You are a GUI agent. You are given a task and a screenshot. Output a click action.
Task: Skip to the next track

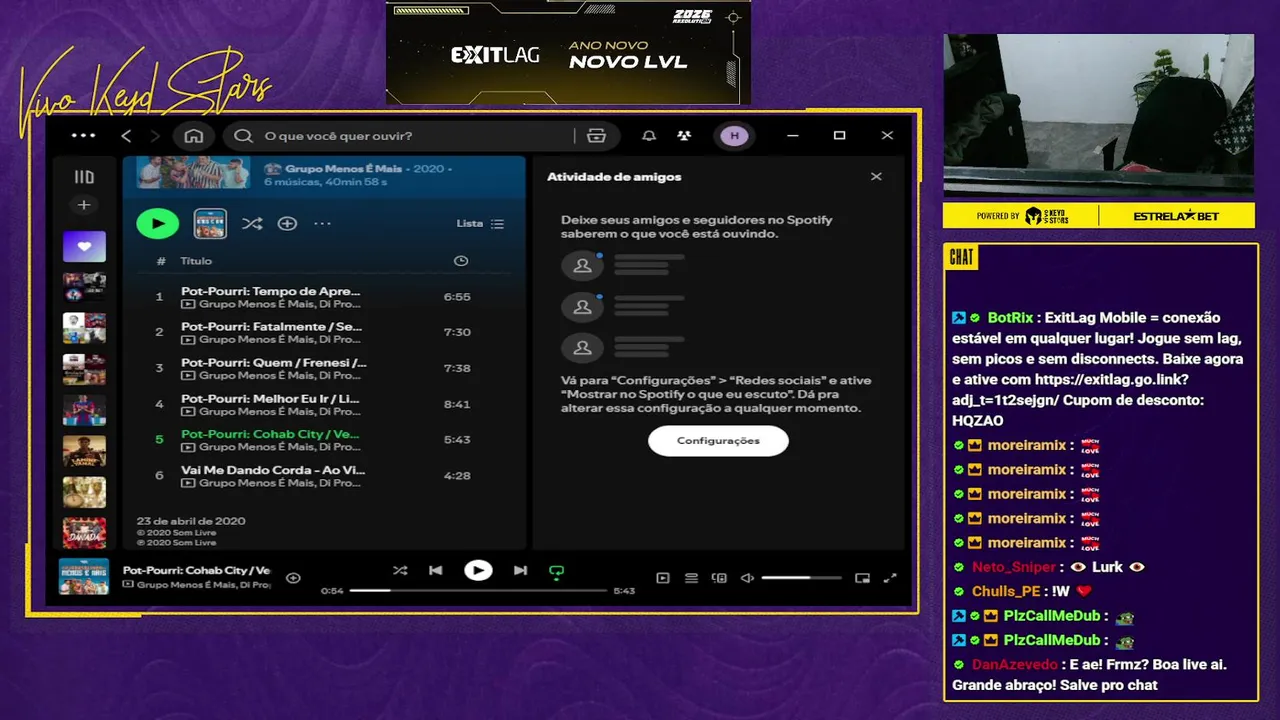[x=520, y=570]
